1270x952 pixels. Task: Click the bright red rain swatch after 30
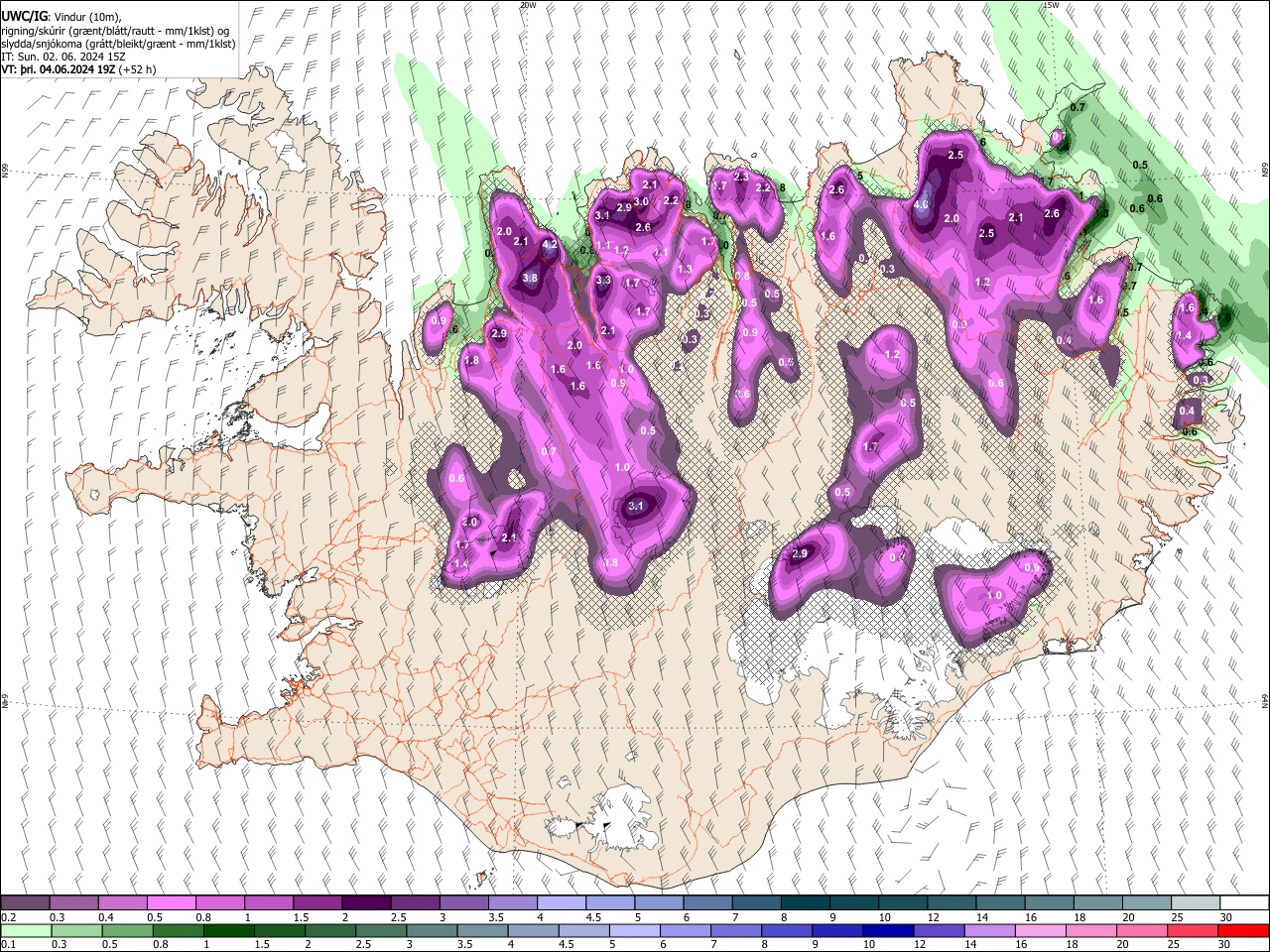[x=1242, y=930]
